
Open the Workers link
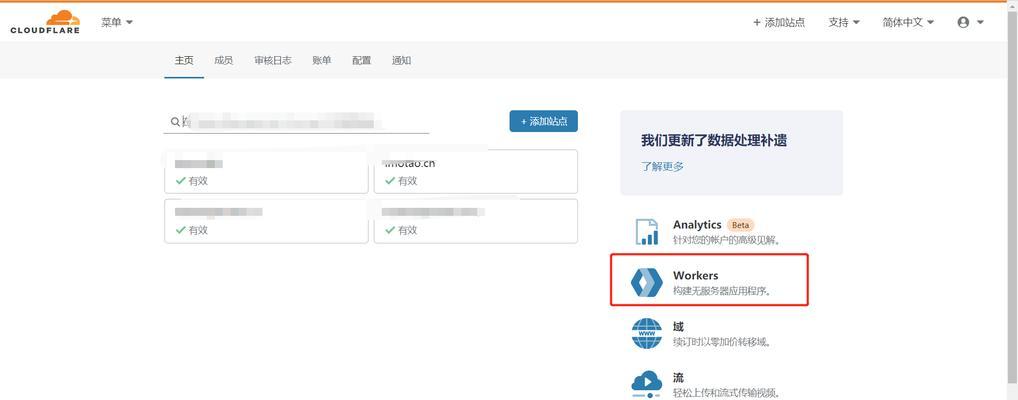coord(695,276)
